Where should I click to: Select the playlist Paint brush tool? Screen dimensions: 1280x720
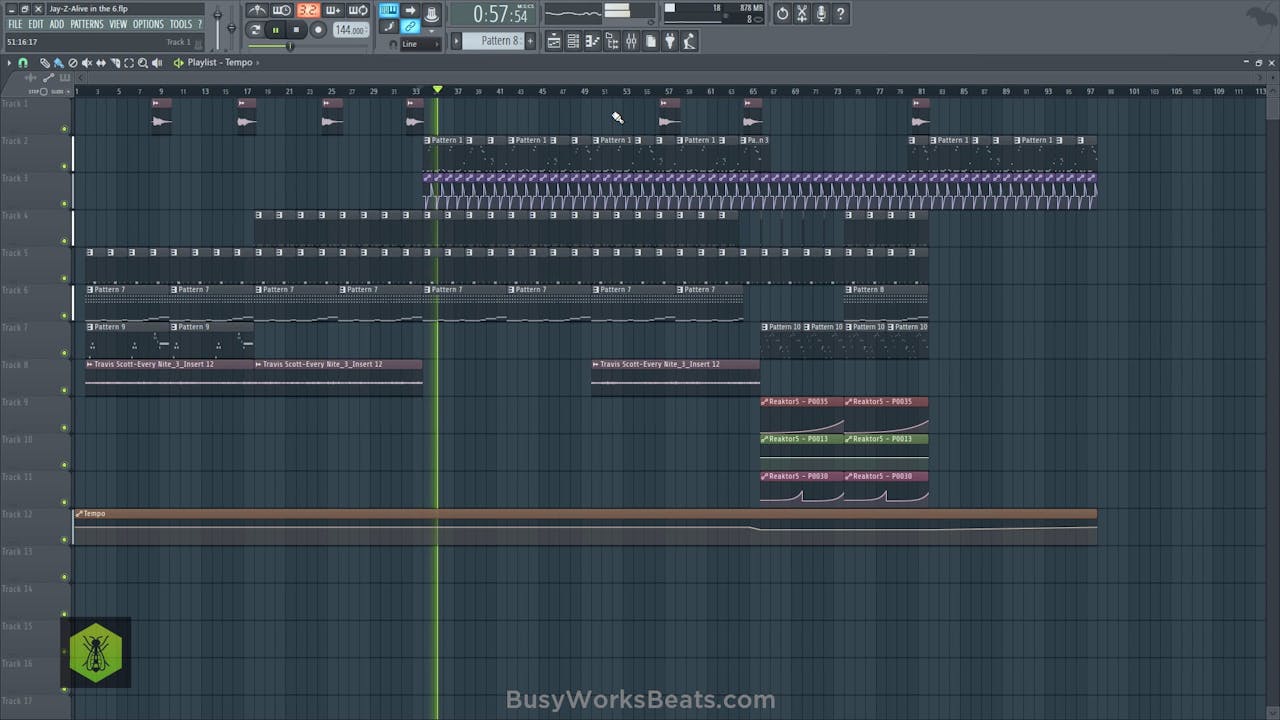tap(58, 63)
